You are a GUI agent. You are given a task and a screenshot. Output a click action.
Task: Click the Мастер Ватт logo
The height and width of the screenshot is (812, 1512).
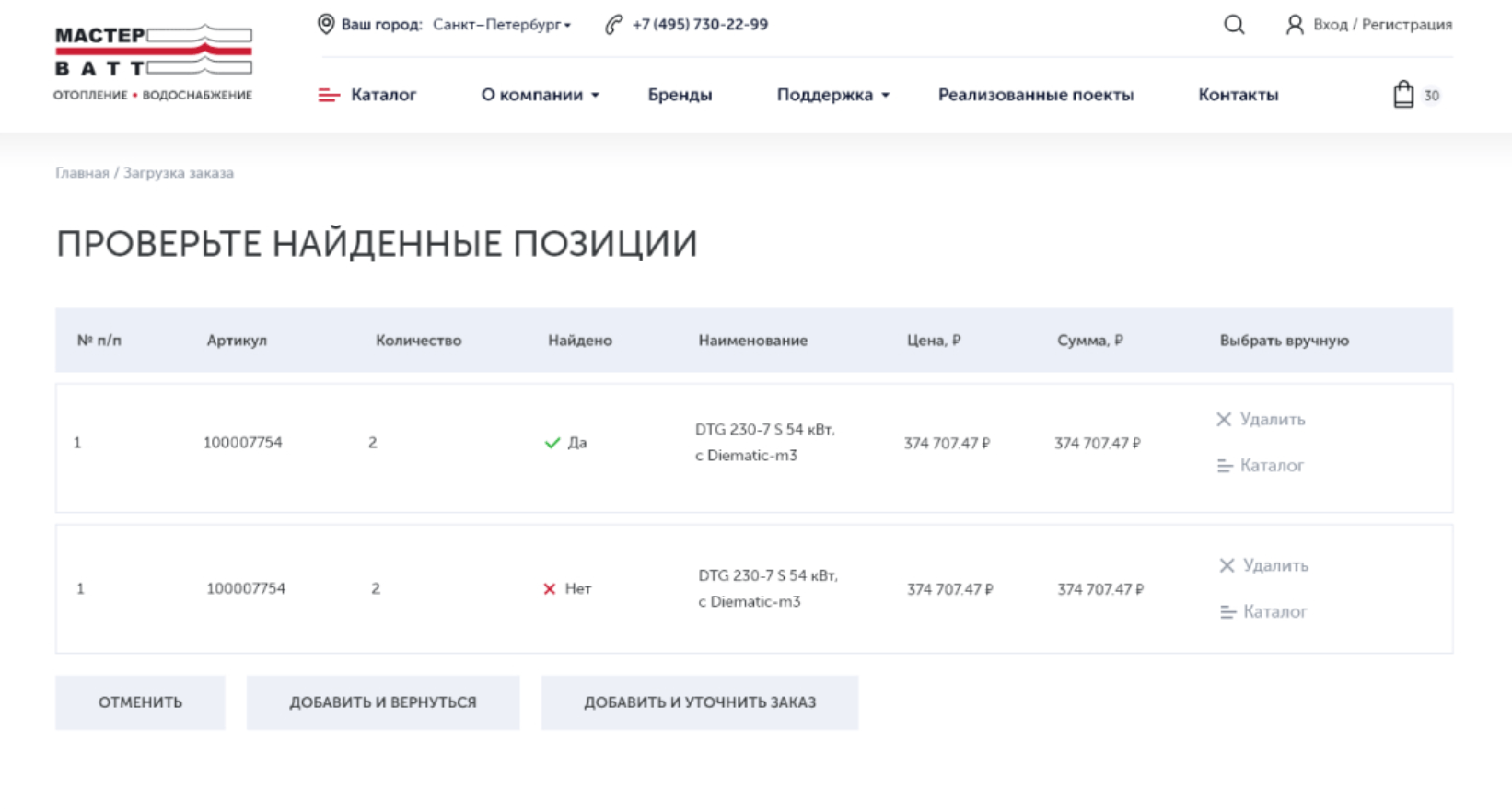(153, 63)
